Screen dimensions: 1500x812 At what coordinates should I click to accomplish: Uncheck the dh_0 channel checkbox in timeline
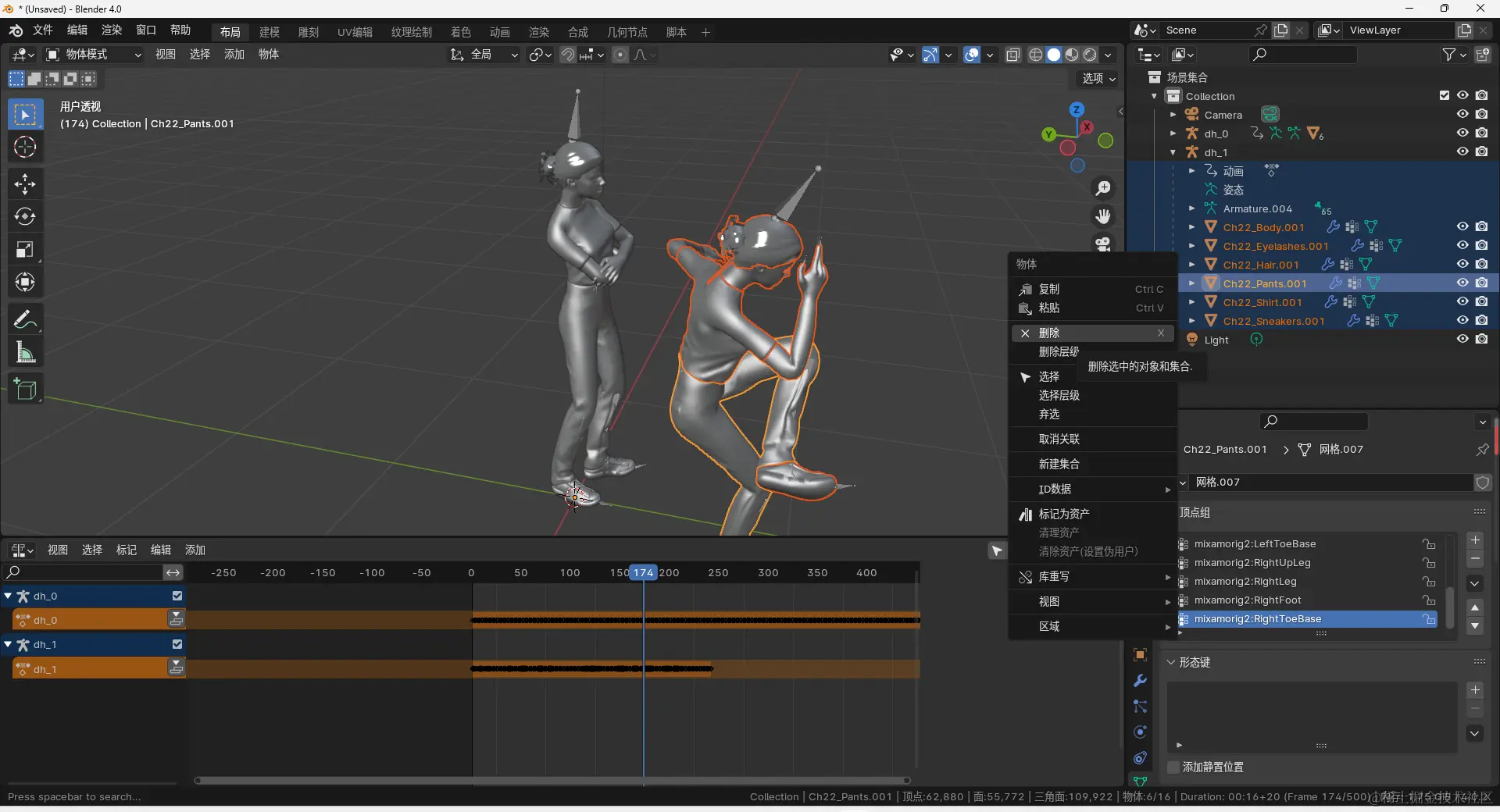tap(177, 596)
